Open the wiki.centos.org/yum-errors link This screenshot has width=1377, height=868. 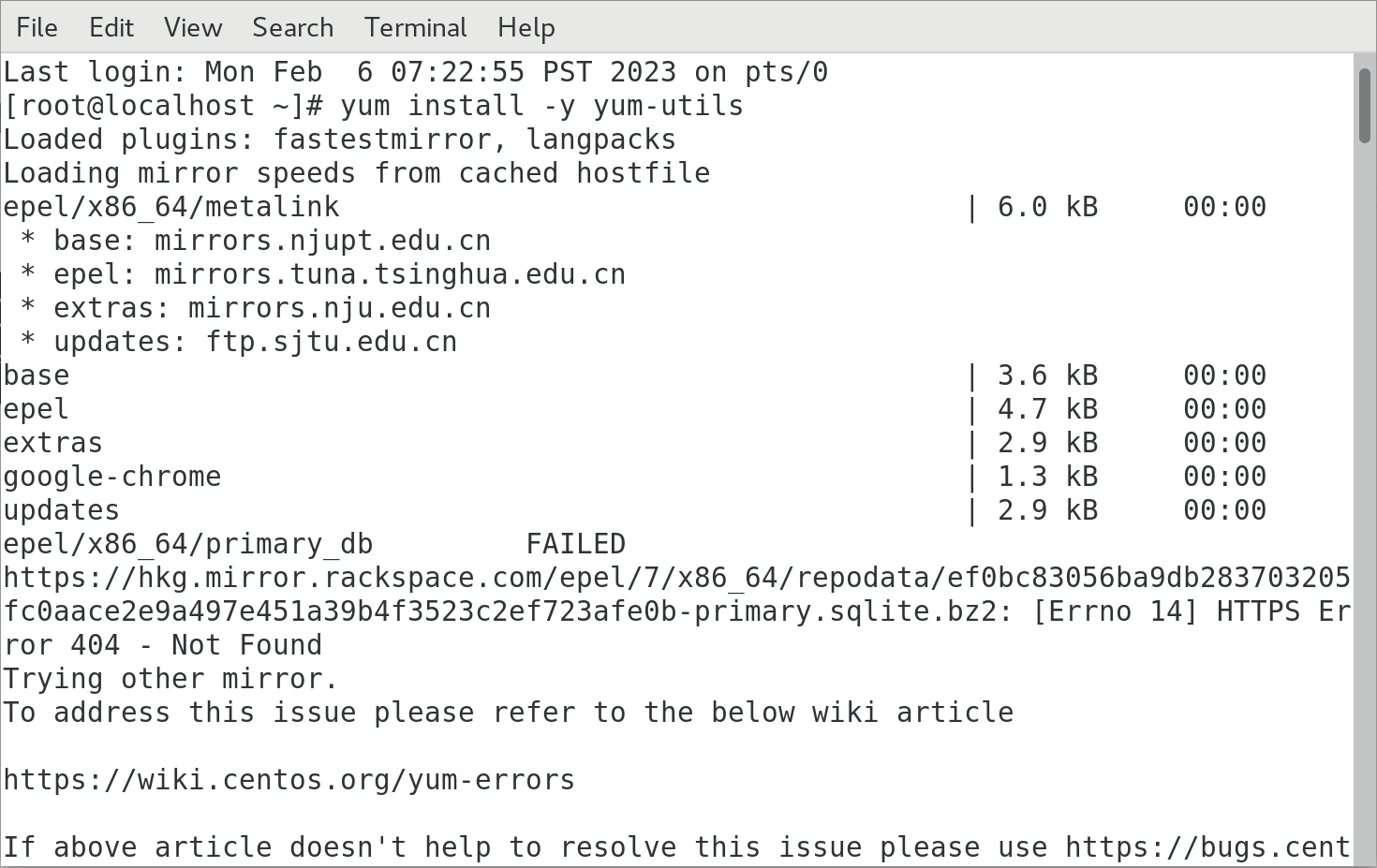click(x=289, y=780)
